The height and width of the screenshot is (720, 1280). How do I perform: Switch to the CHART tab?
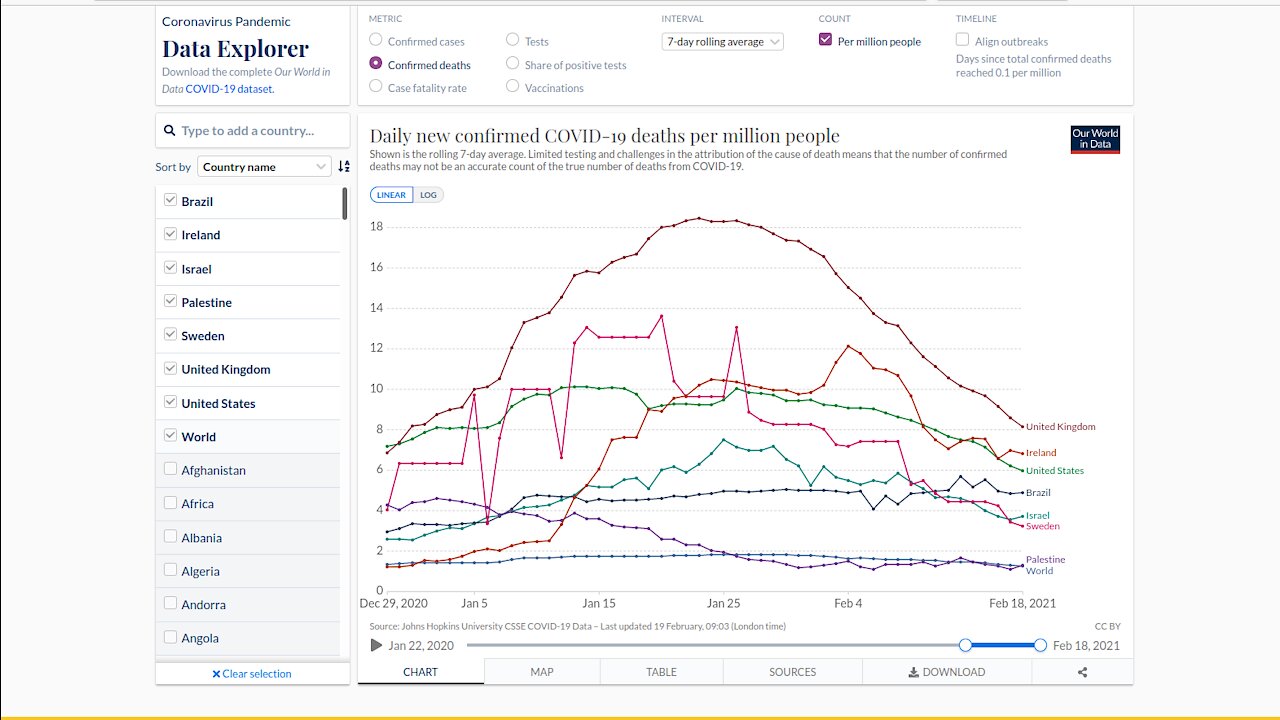coord(420,672)
